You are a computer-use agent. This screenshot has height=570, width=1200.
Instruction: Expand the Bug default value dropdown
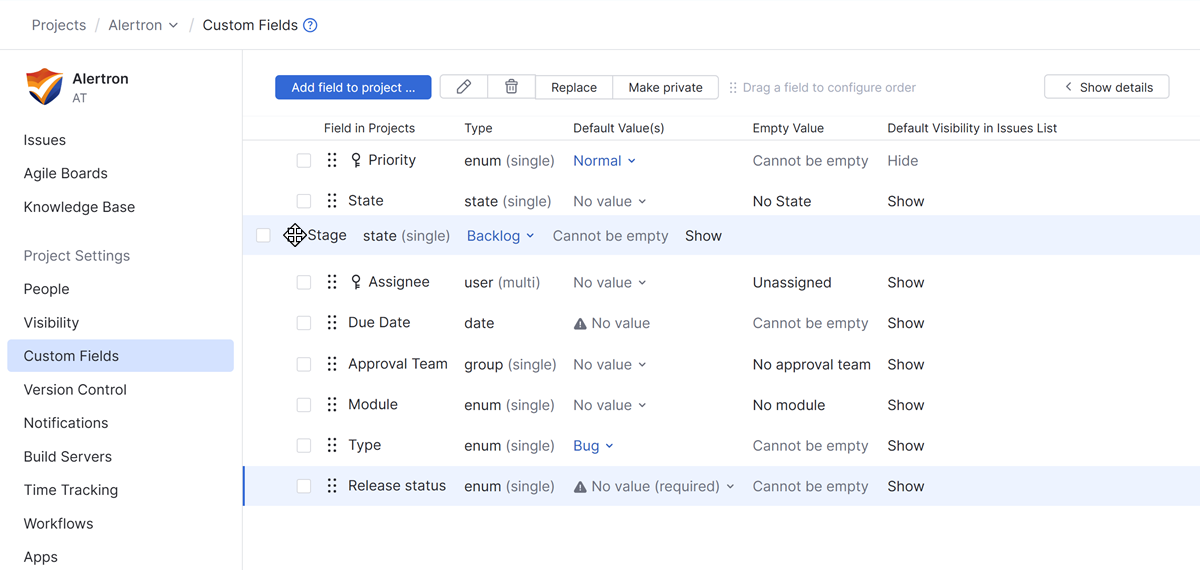(593, 446)
